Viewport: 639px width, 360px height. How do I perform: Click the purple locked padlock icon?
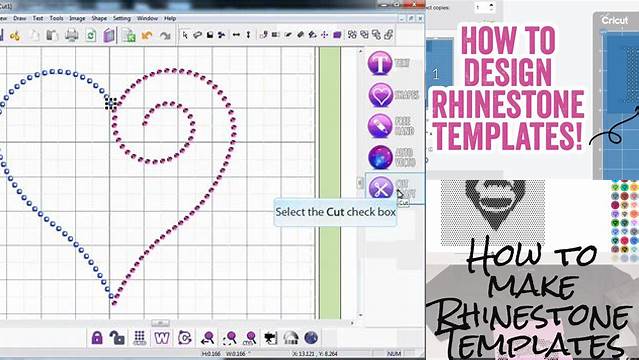pyautogui.click(x=97, y=338)
